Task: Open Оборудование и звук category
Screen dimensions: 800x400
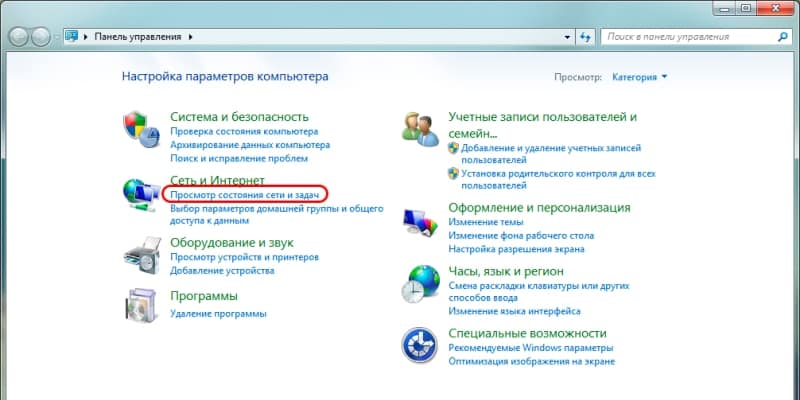Action: pyautogui.click(x=232, y=242)
